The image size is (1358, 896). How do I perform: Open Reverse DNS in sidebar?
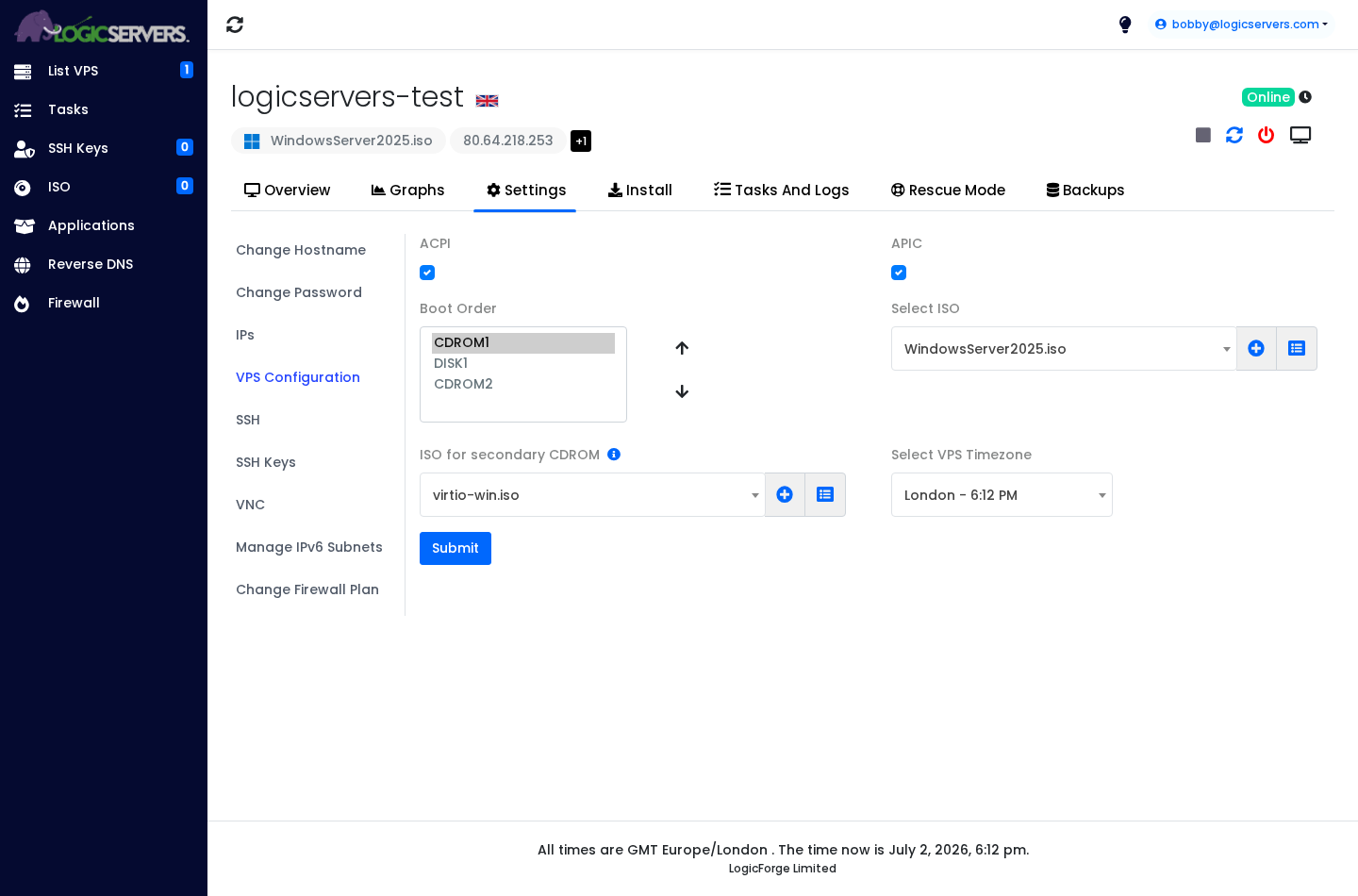[104, 264]
